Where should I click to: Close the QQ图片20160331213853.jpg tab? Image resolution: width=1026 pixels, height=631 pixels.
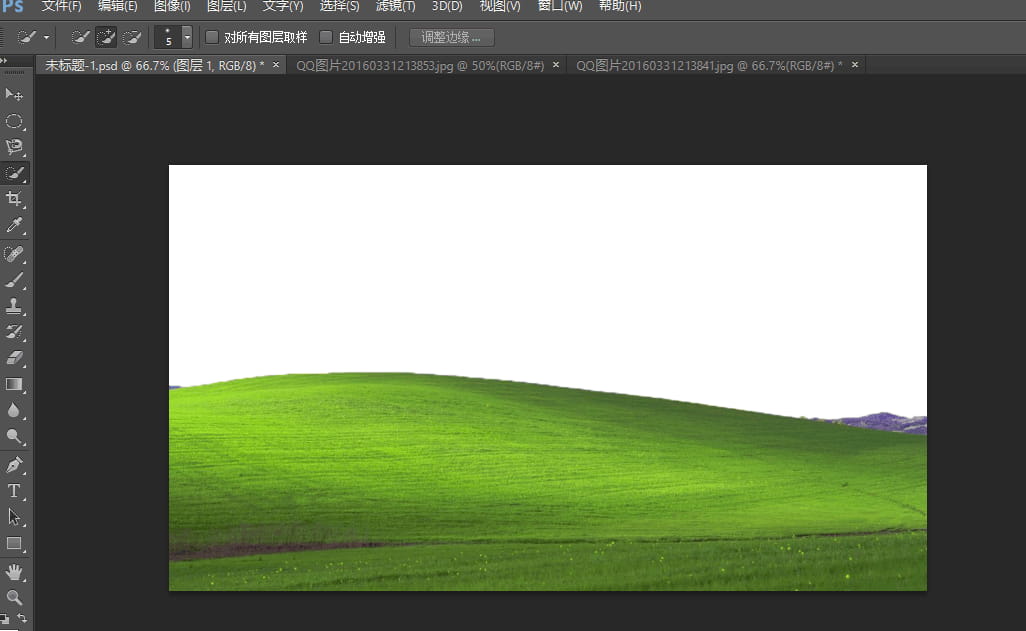[x=556, y=65]
